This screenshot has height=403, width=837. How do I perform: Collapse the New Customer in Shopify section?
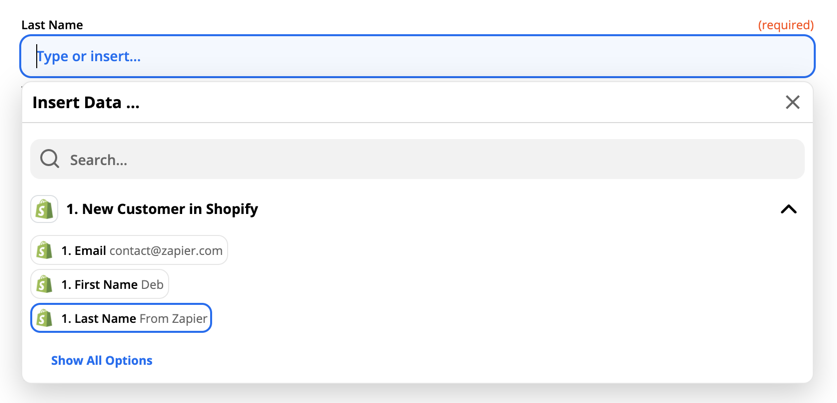[x=788, y=209]
